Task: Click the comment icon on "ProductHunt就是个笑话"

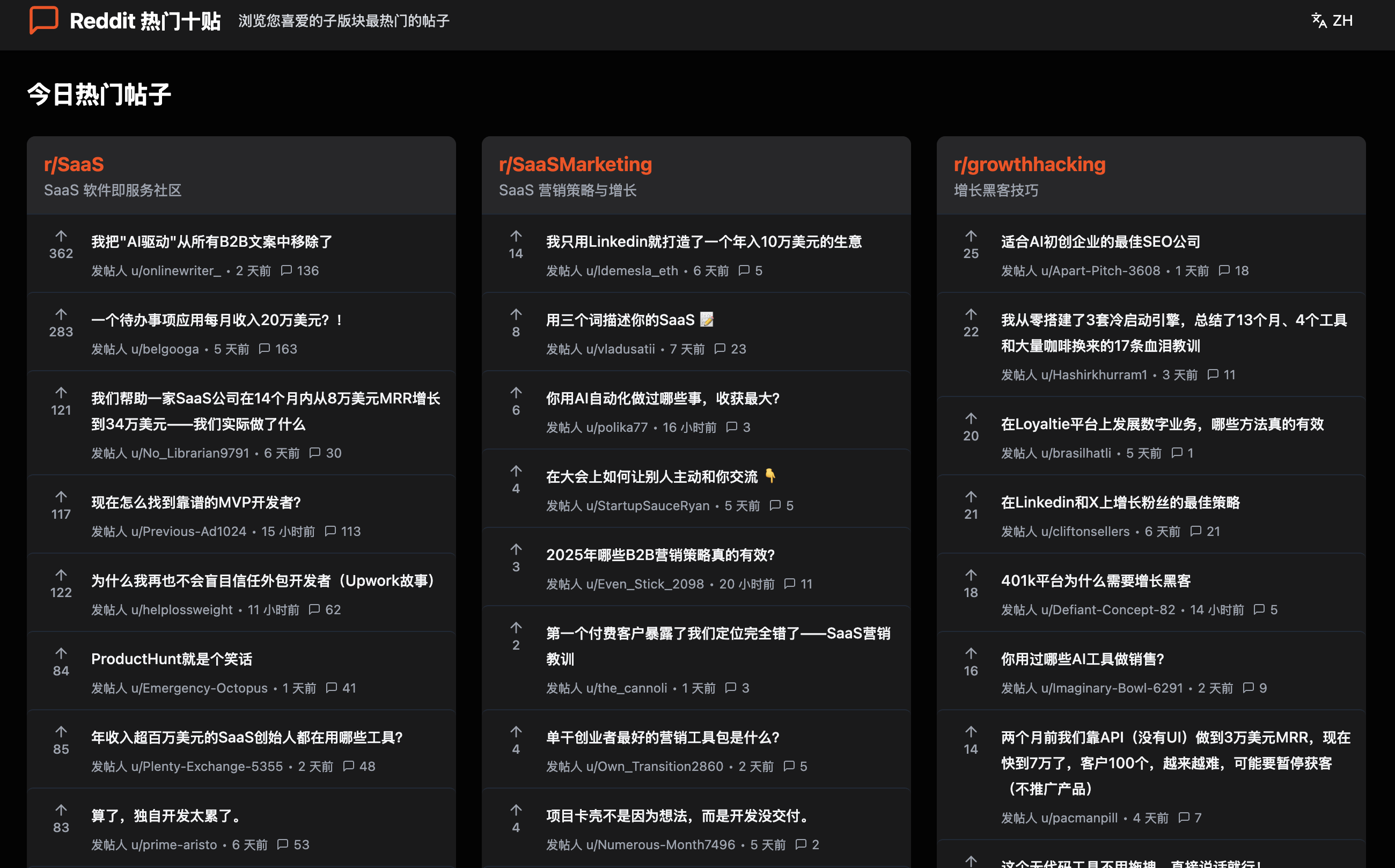Action: (x=332, y=688)
